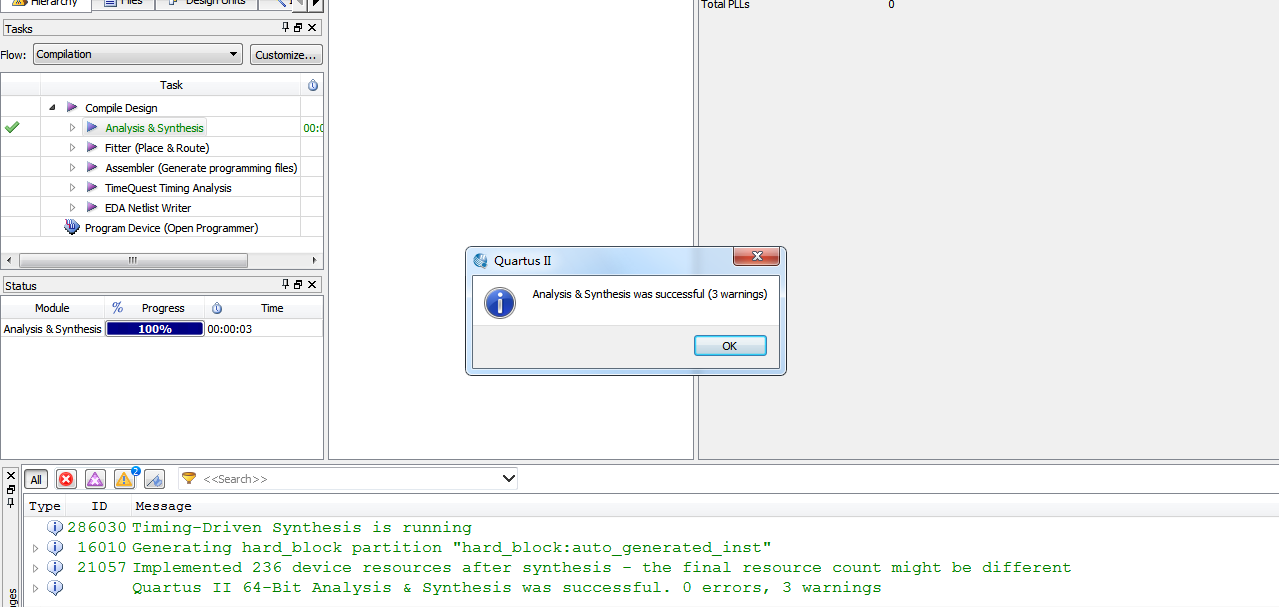Click the Fitter play arrow icon

[x=92, y=147]
